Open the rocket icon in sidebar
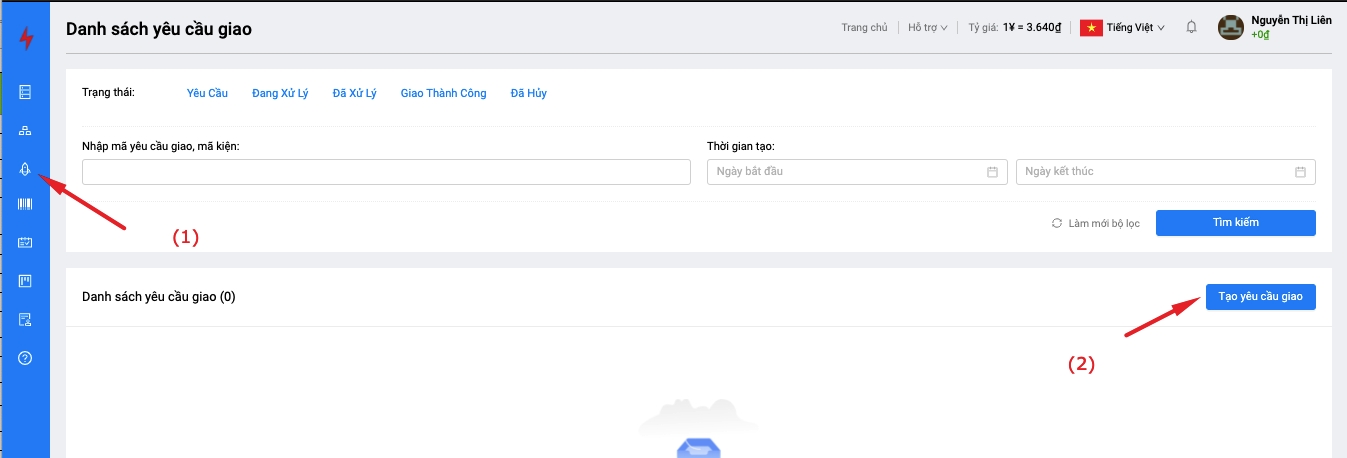 pos(26,169)
